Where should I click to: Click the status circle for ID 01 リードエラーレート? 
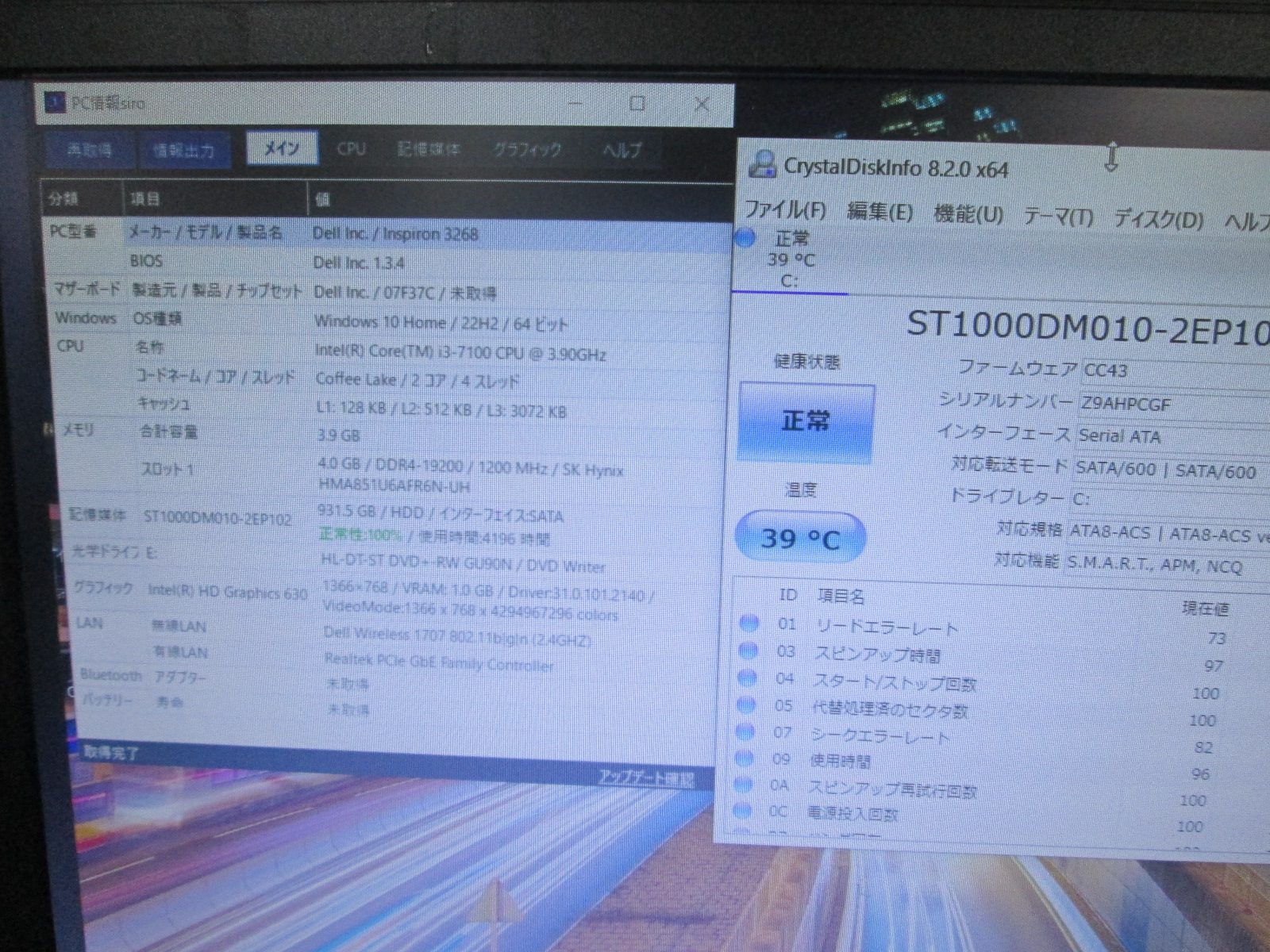tap(749, 624)
